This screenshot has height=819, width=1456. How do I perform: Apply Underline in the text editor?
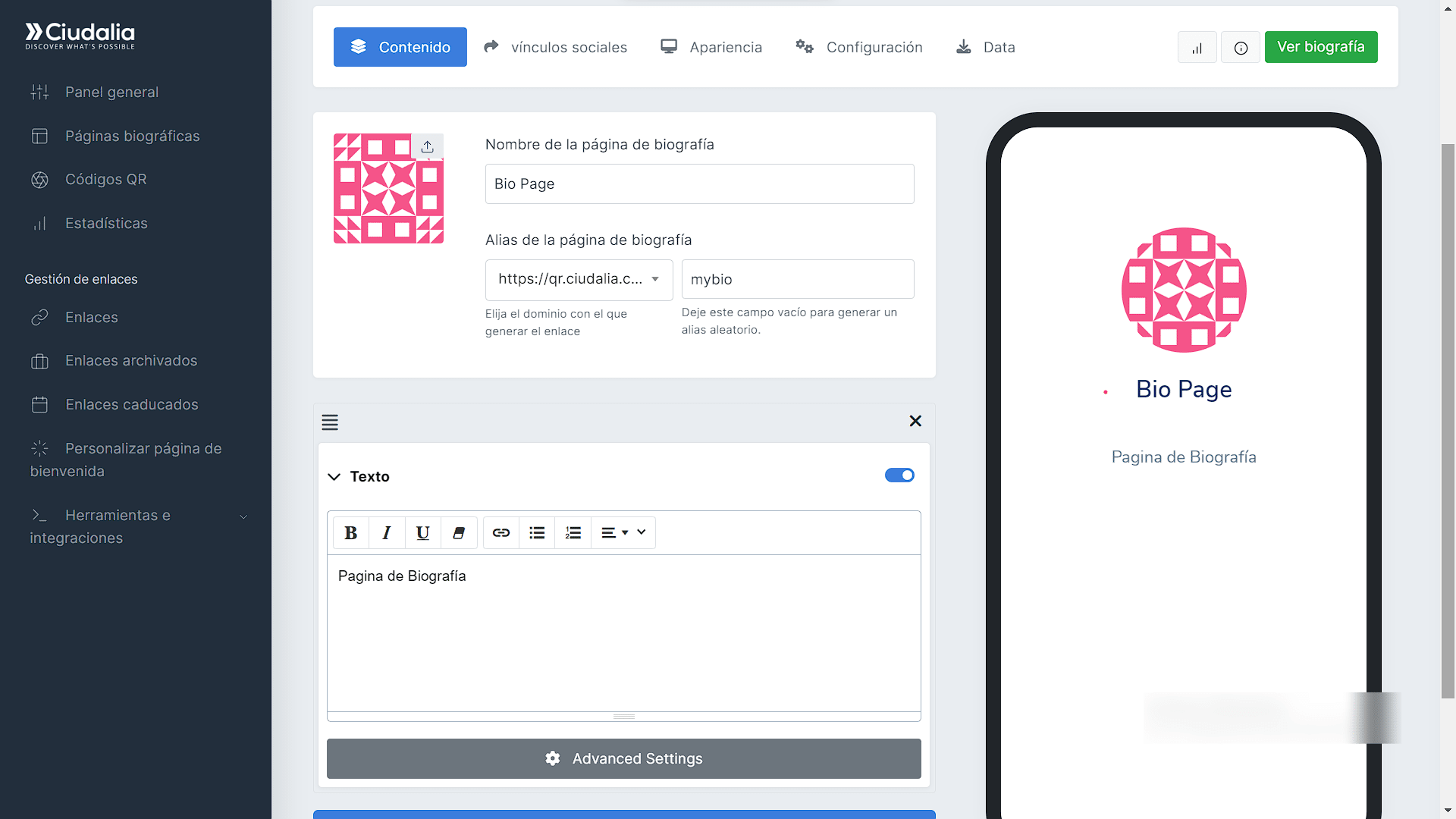422,532
